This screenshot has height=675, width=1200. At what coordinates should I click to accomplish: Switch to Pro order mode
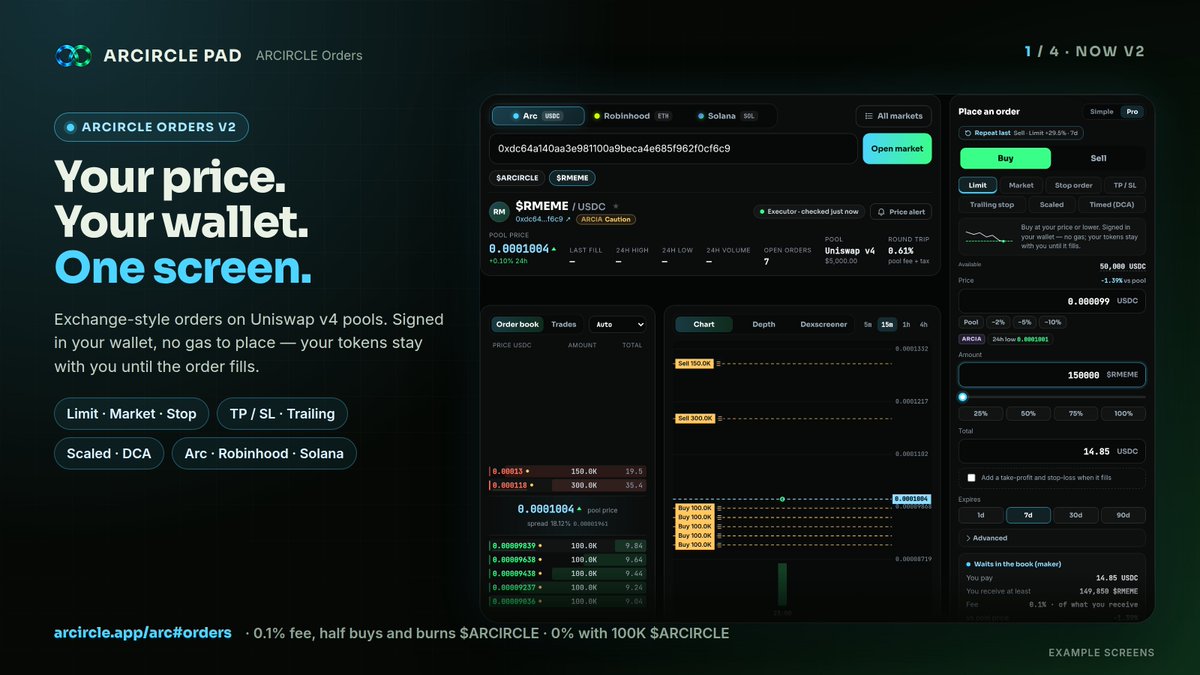coord(1132,112)
